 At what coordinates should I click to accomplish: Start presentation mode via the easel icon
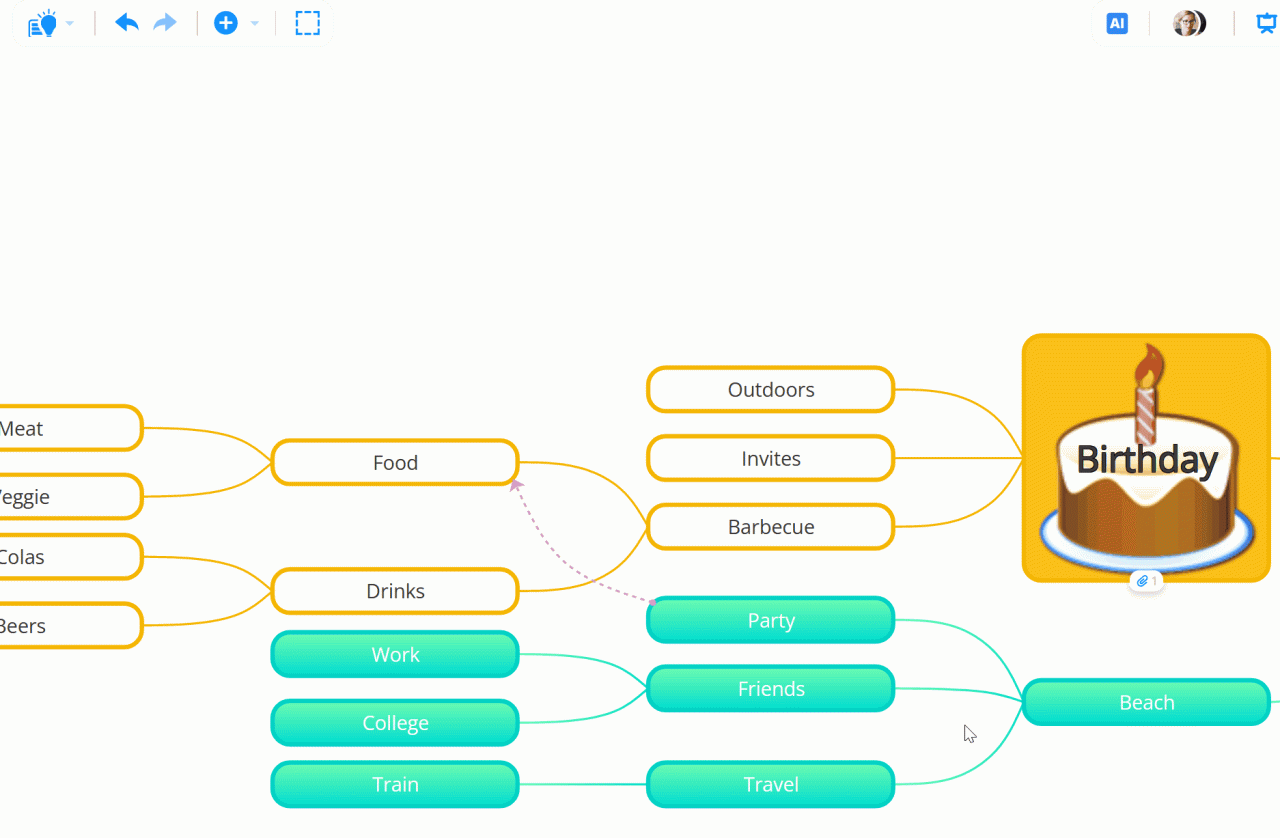(x=1266, y=23)
